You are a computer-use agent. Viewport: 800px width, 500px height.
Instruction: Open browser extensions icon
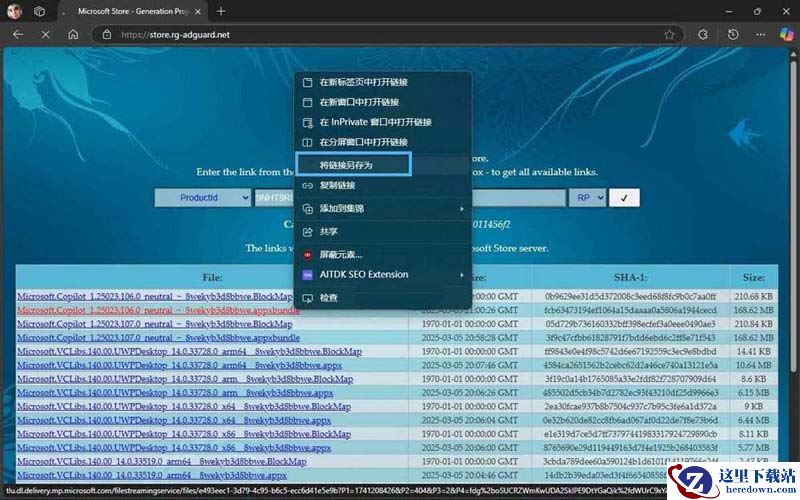point(703,35)
